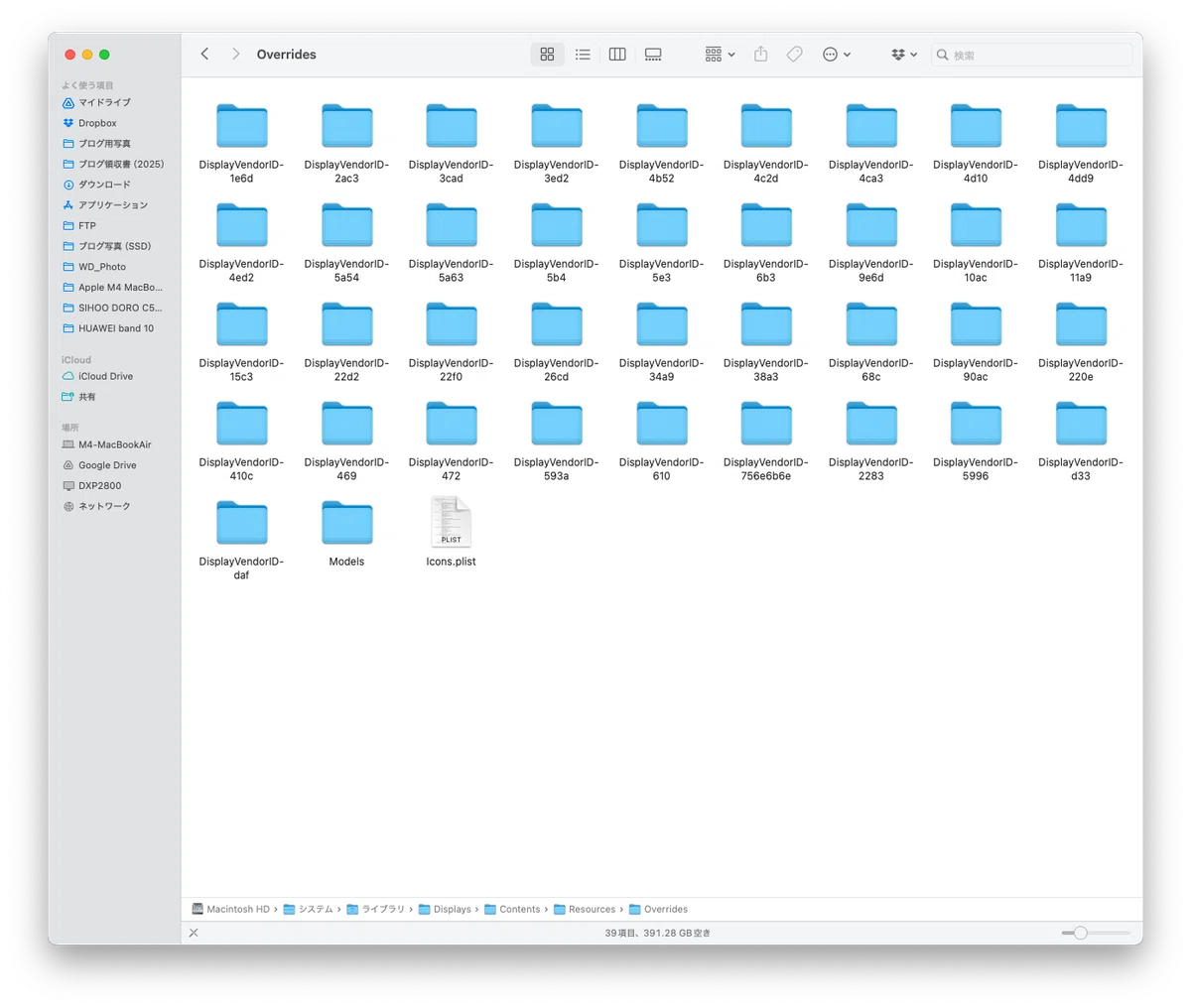Switch to column view

pos(617,55)
